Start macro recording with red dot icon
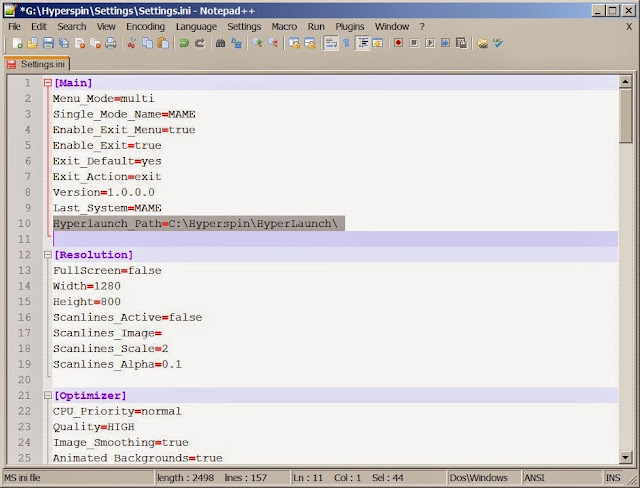The image size is (640, 488). coord(398,43)
